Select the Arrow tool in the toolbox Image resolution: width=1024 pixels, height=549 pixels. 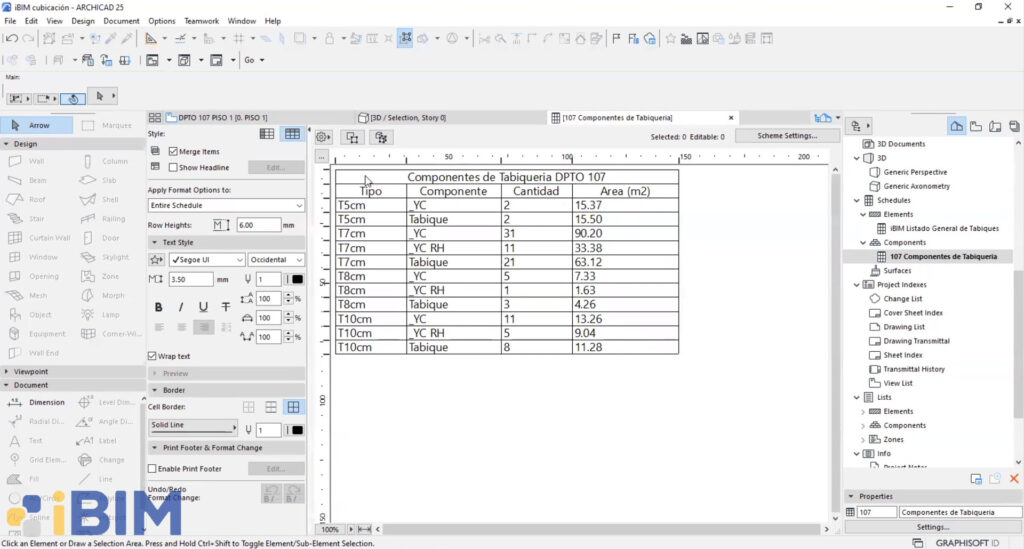38,126
